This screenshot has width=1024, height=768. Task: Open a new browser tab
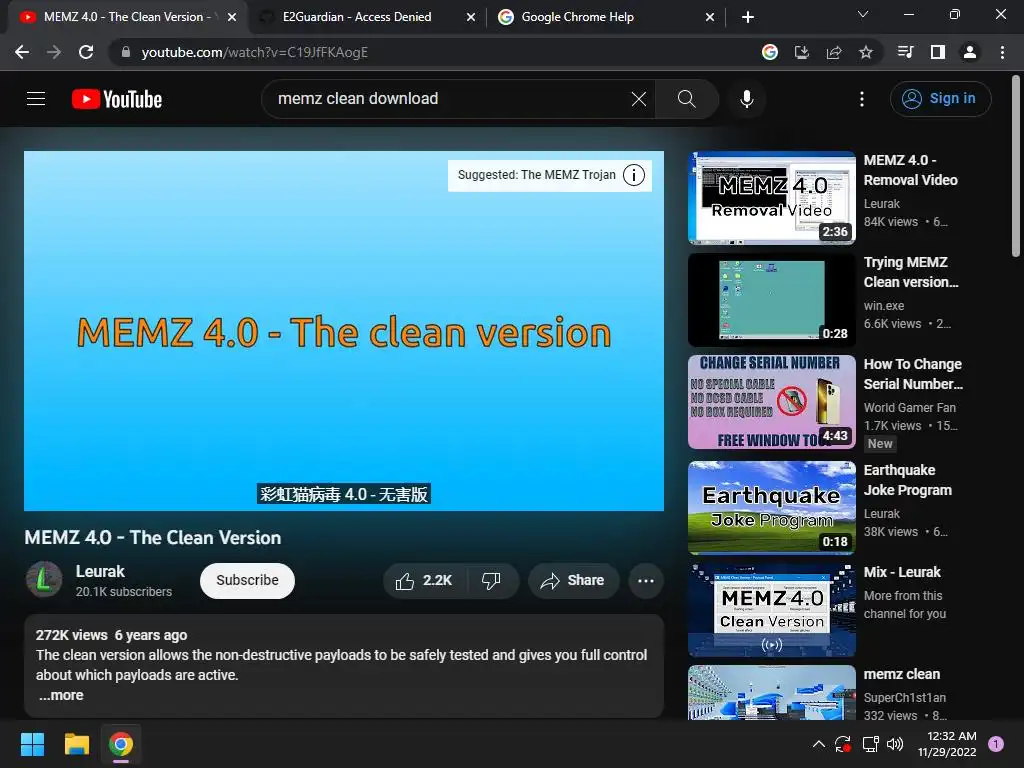(x=748, y=17)
